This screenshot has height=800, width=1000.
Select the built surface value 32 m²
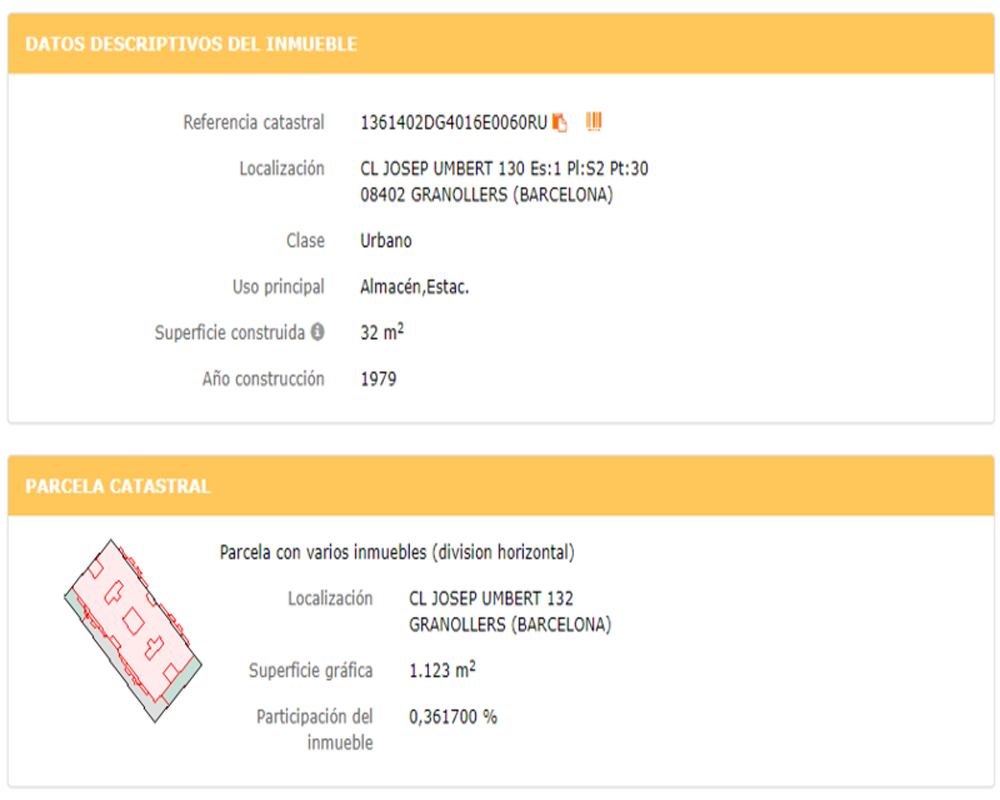382,332
